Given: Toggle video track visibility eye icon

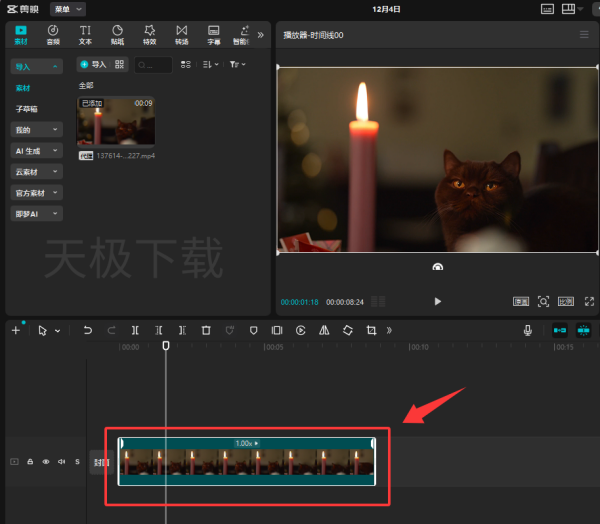Looking at the screenshot, I should tap(46, 462).
